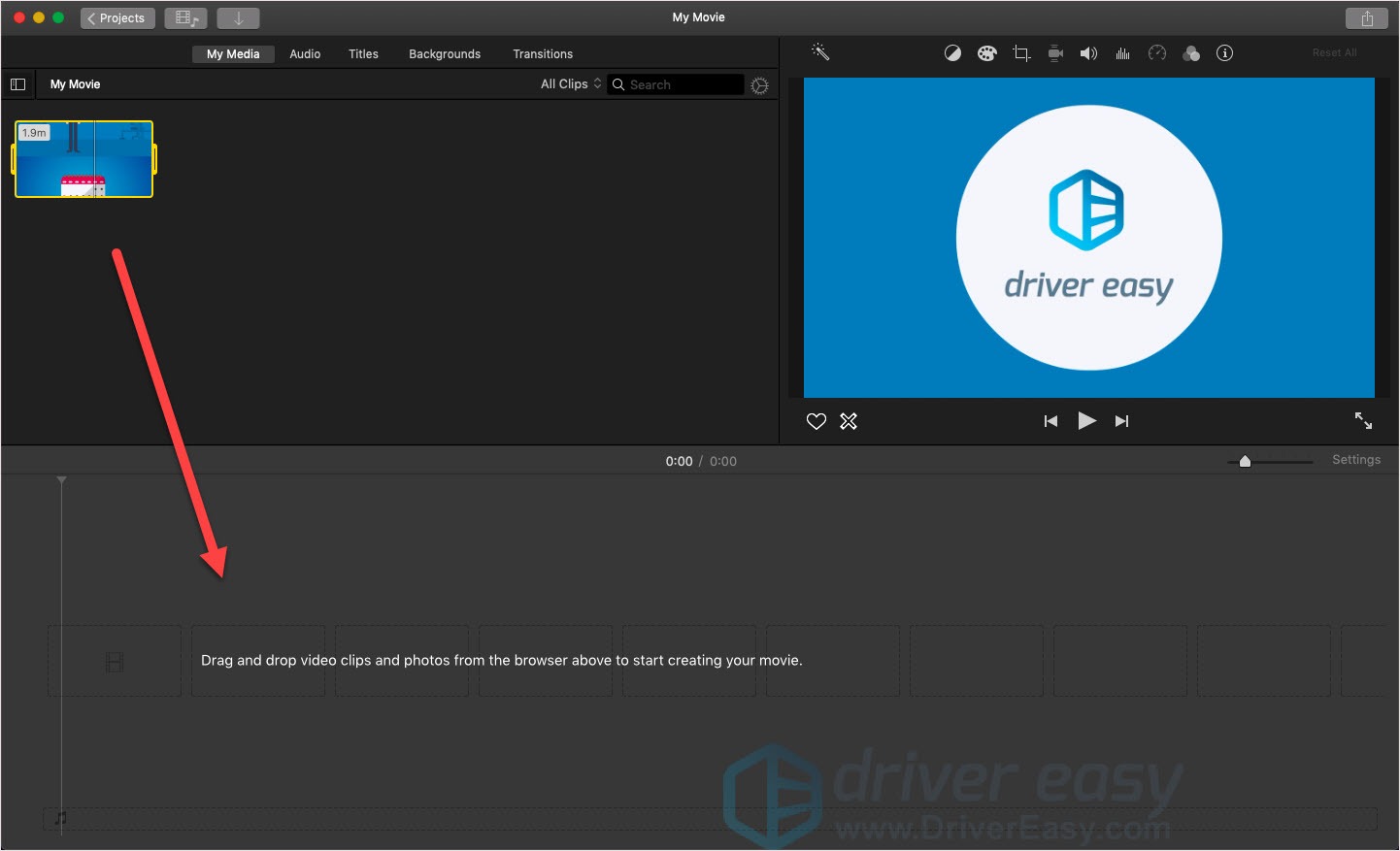Play the movie in the viewer
Screen dimensions: 1400x851
pos(1086,421)
